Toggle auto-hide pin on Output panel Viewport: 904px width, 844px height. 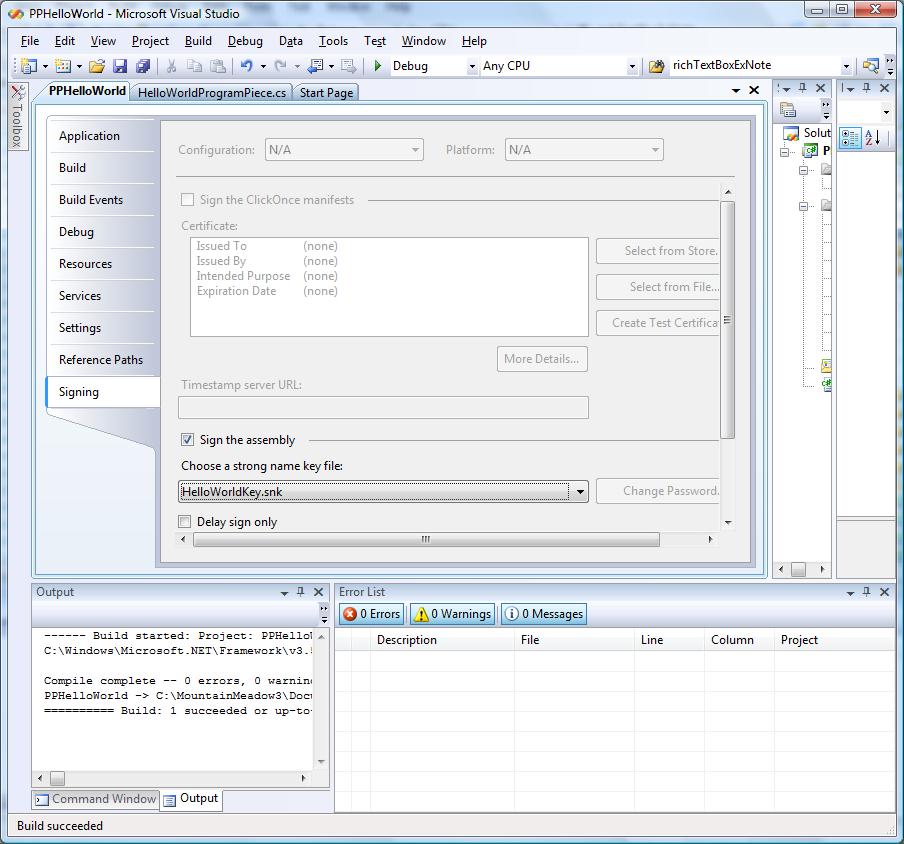[x=300, y=592]
